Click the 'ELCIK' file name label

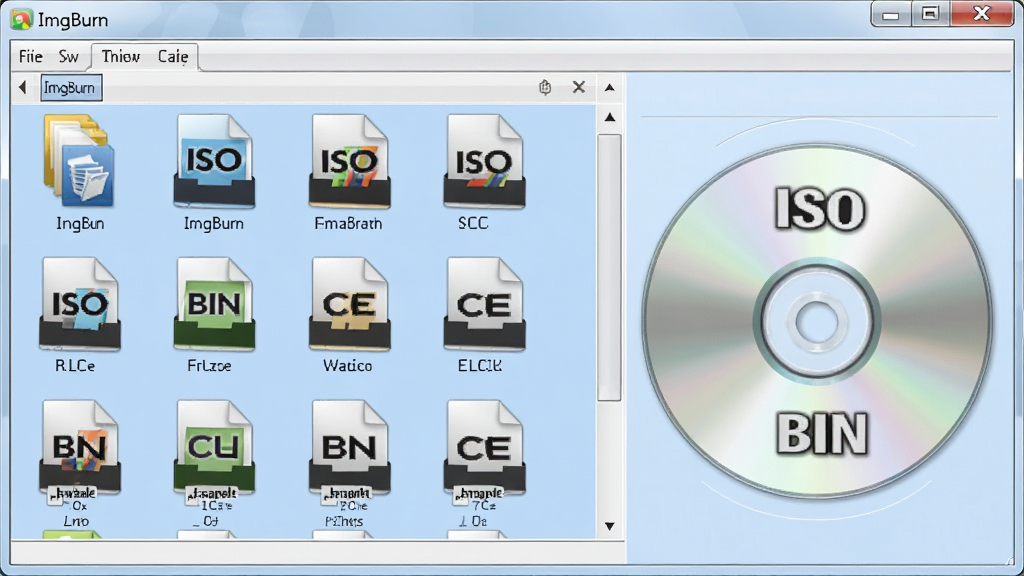[480, 366]
